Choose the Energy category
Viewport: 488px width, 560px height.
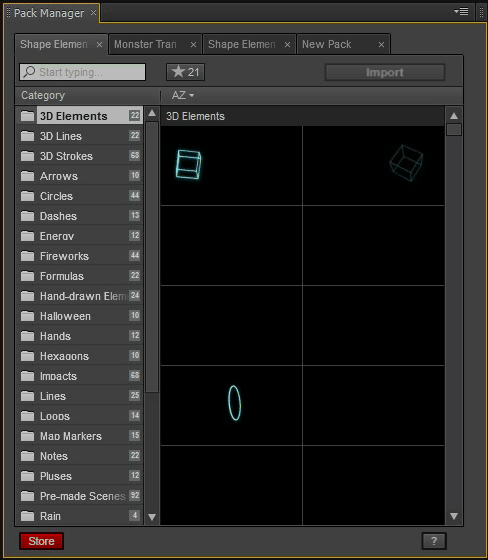coord(80,236)
